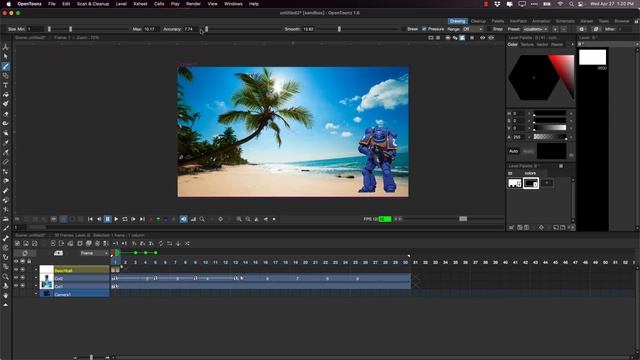The image size is (640, 360).
Task: Toggle the lock icon in column header
Action: (29, 261)
